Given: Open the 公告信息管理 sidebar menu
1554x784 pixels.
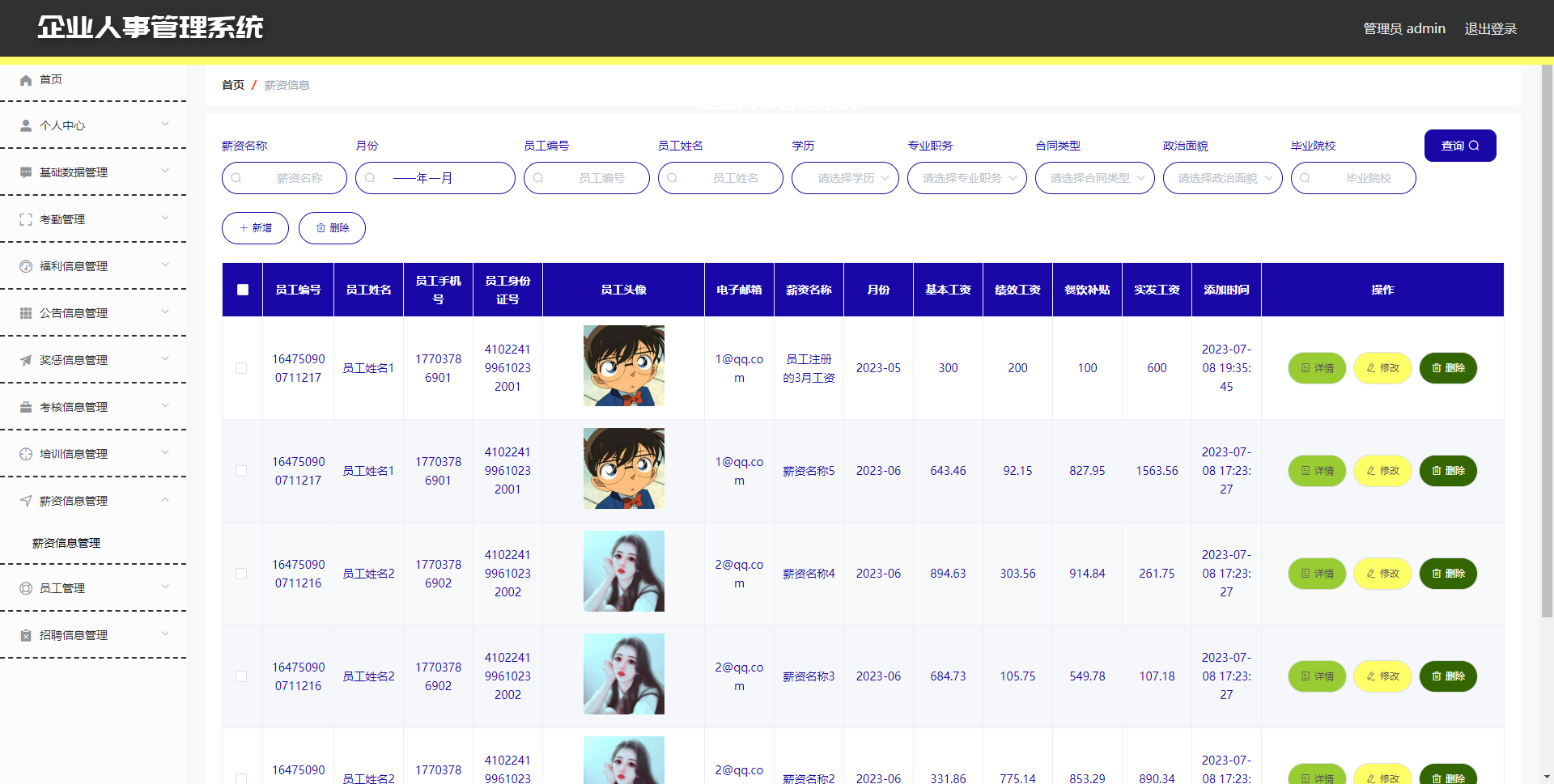Looking at the screenshot, I should click(93, 314).
